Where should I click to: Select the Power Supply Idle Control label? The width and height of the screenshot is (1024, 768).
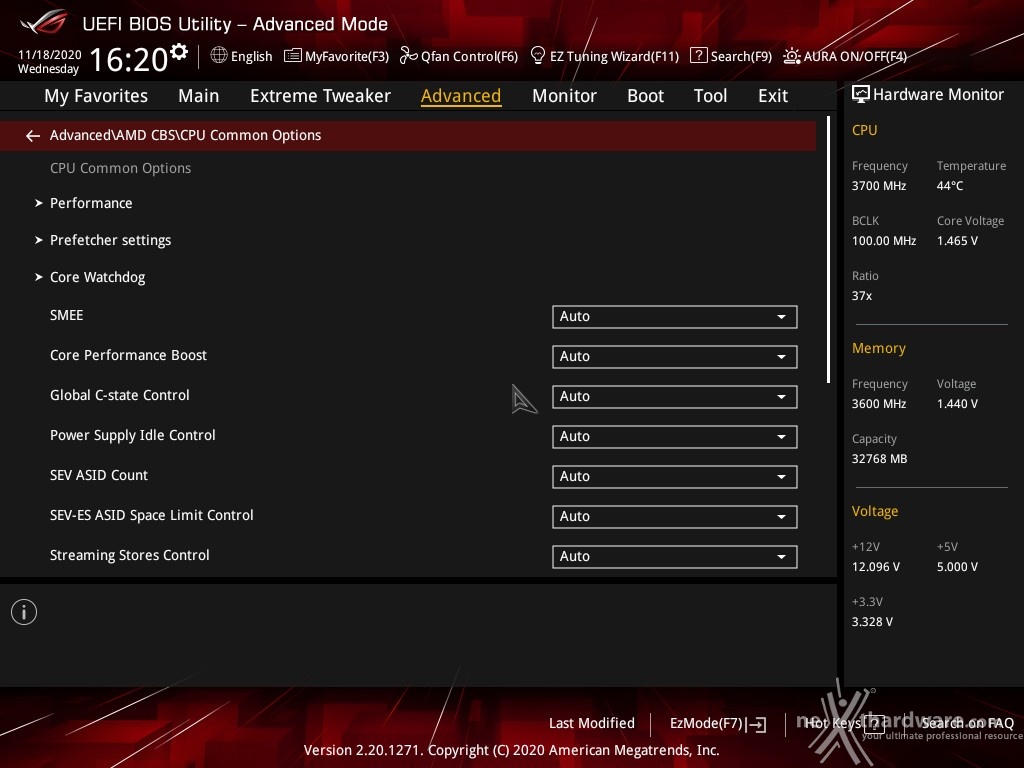click(133, 435)
